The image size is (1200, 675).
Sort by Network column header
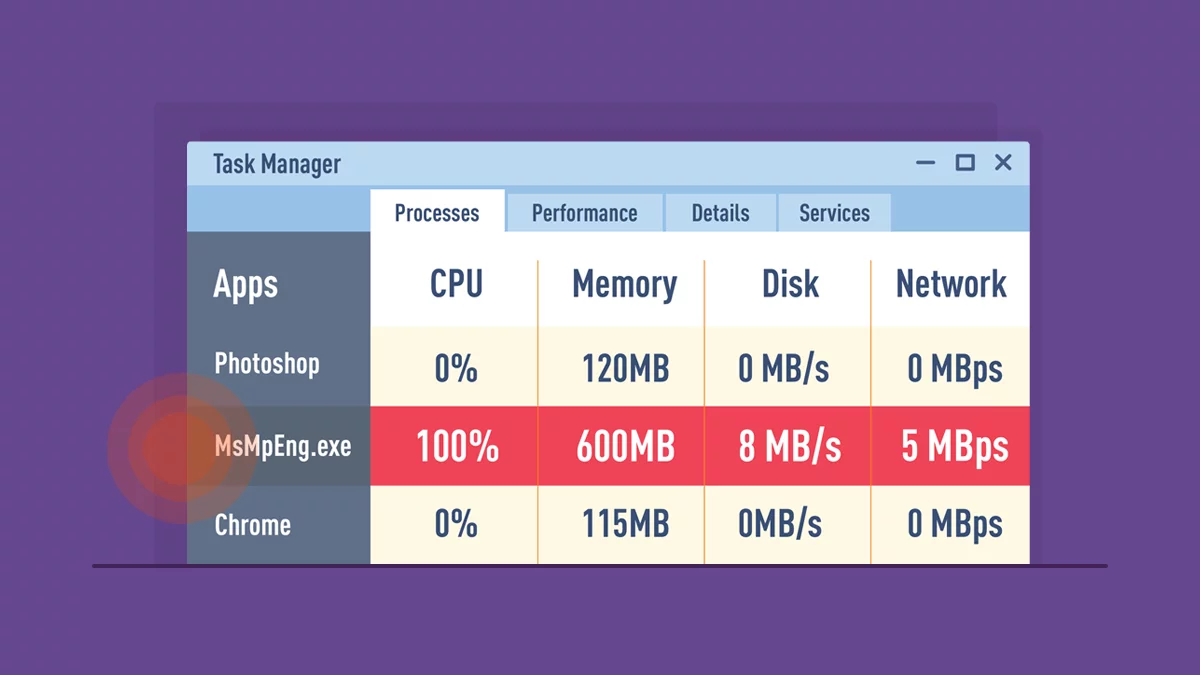click(x=951, y=284)
